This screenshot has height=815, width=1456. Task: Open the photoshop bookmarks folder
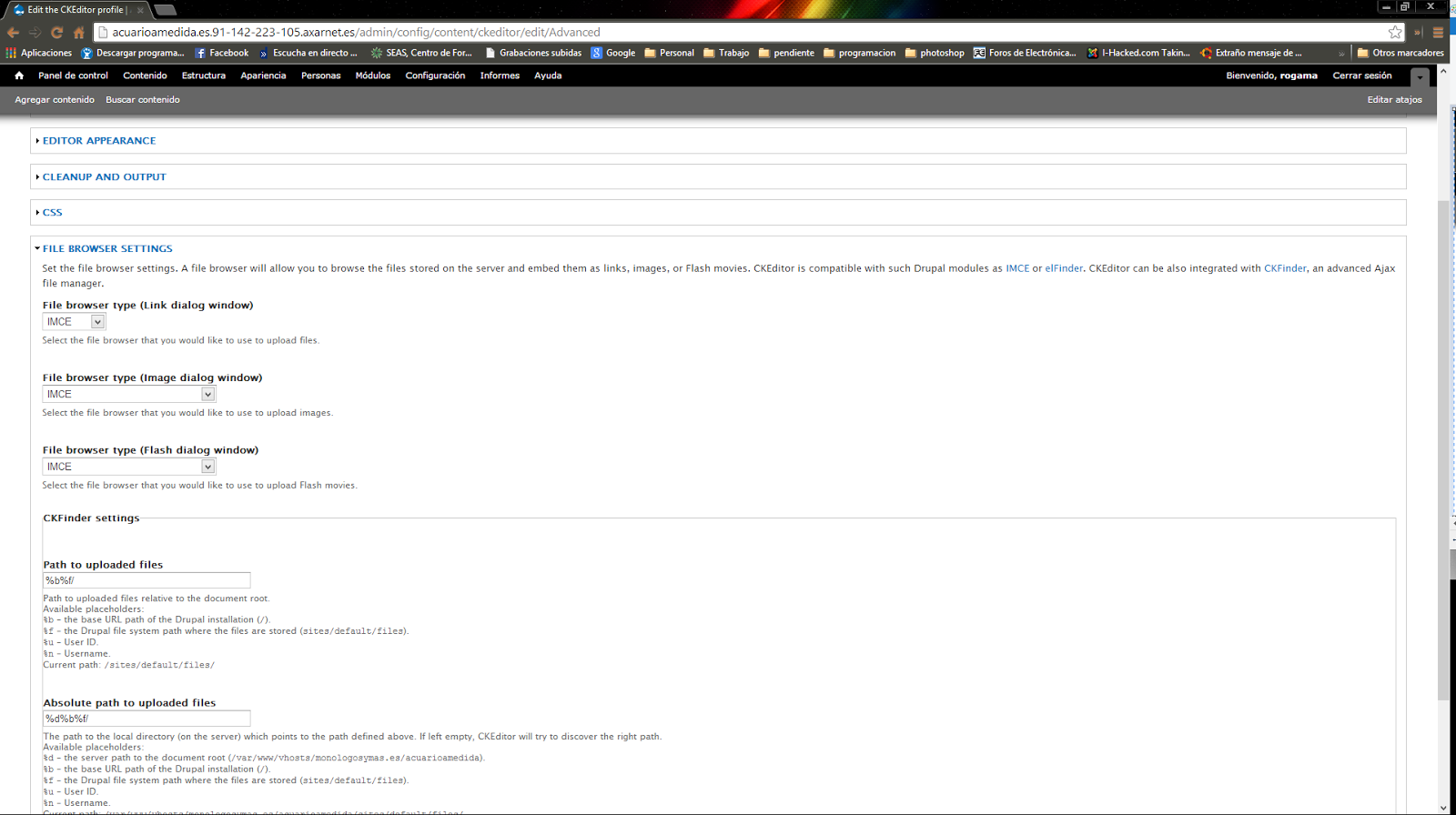click(x=935, y=53)
